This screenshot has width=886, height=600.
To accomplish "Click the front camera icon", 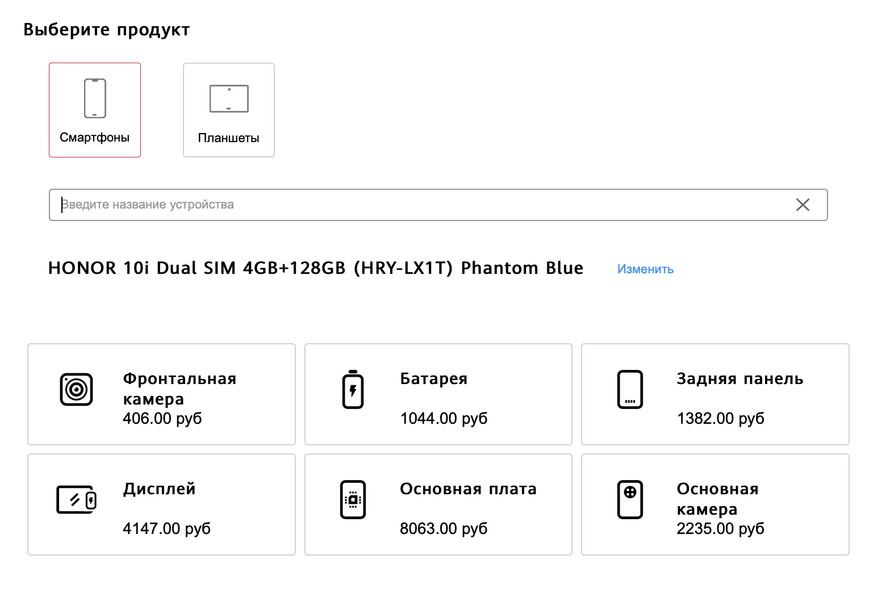I will (x=76, y=389).
